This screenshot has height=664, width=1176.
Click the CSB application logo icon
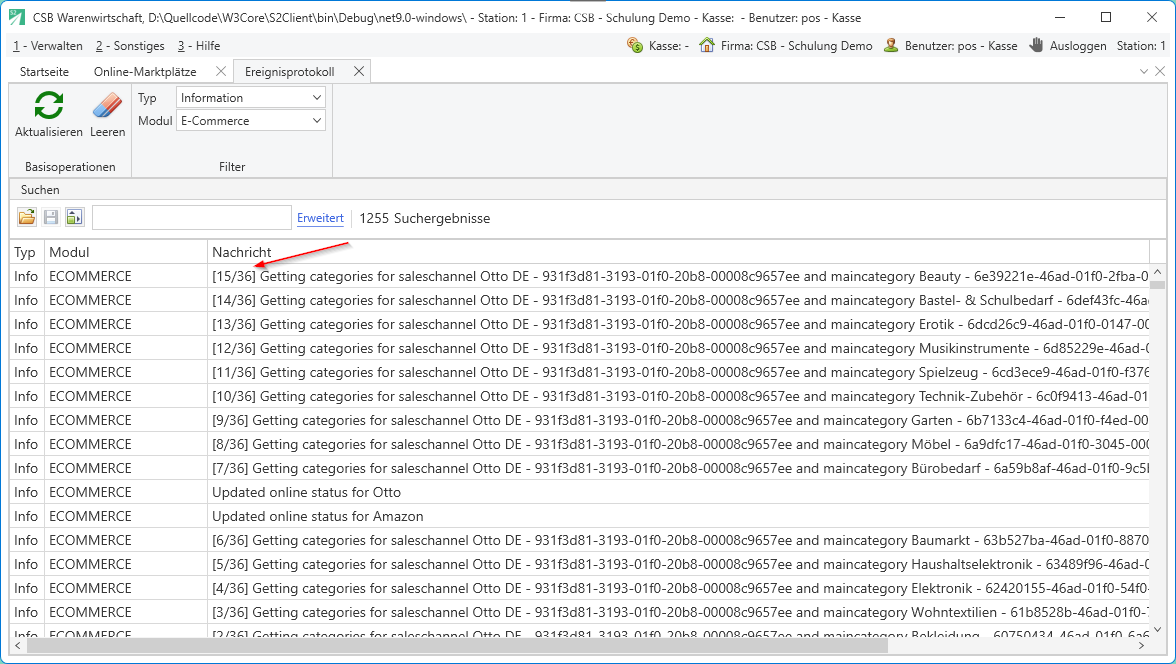click(16, 17)
